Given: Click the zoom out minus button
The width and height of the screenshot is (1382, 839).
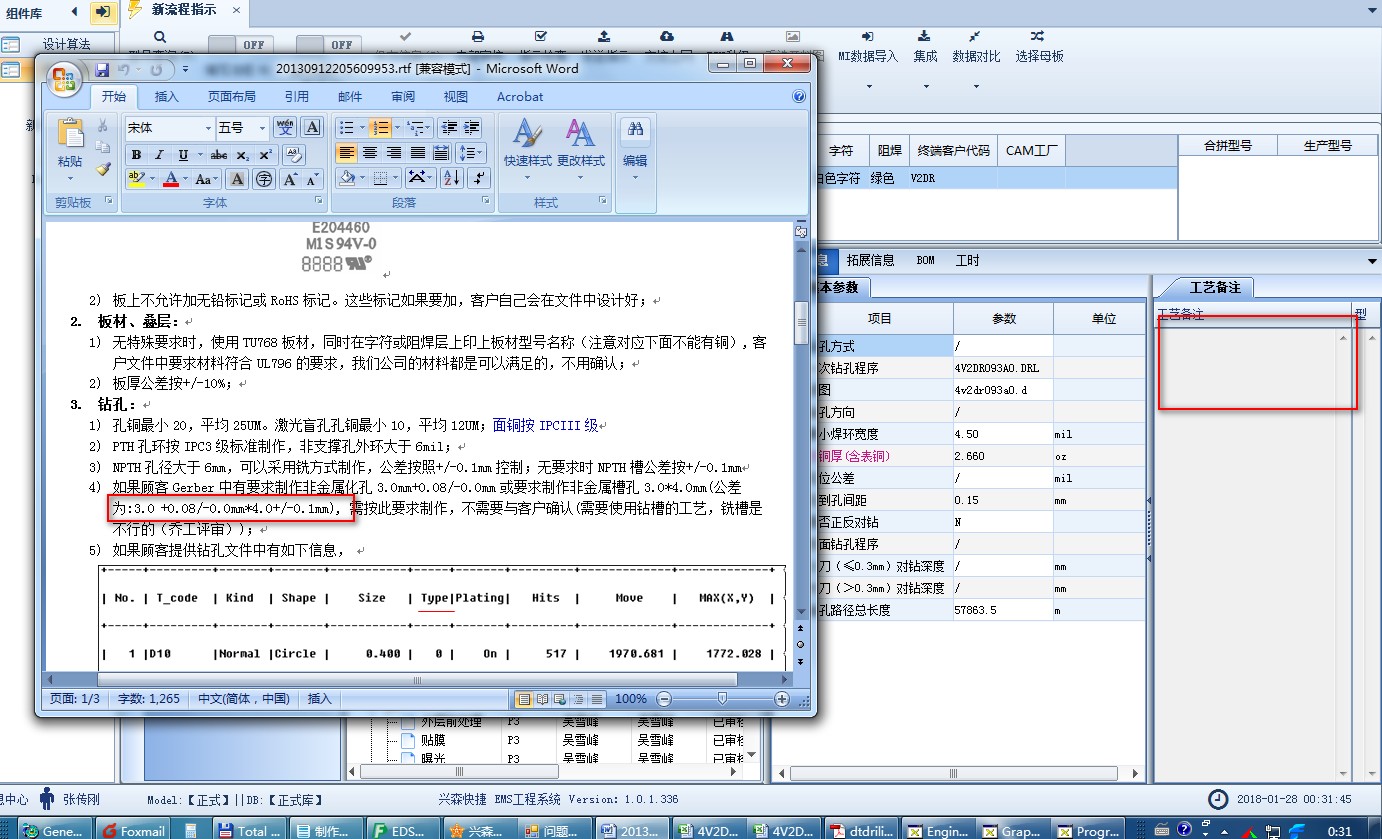Looking at the screenshot, I should (664, 699).
